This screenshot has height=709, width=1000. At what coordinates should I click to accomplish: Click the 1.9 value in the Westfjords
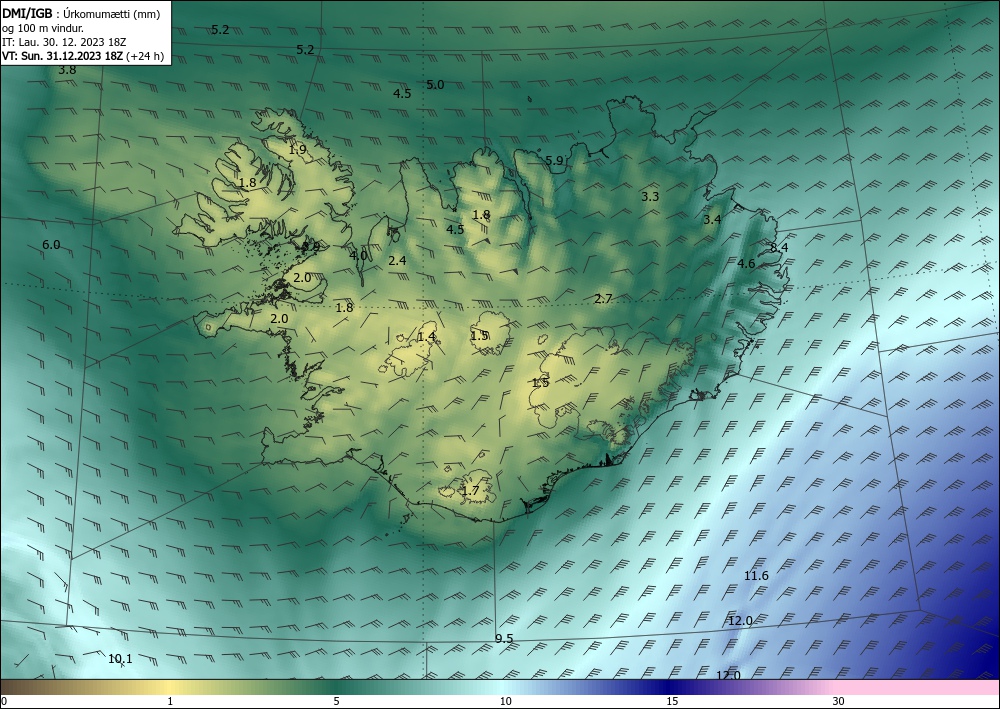pos(297,150)
